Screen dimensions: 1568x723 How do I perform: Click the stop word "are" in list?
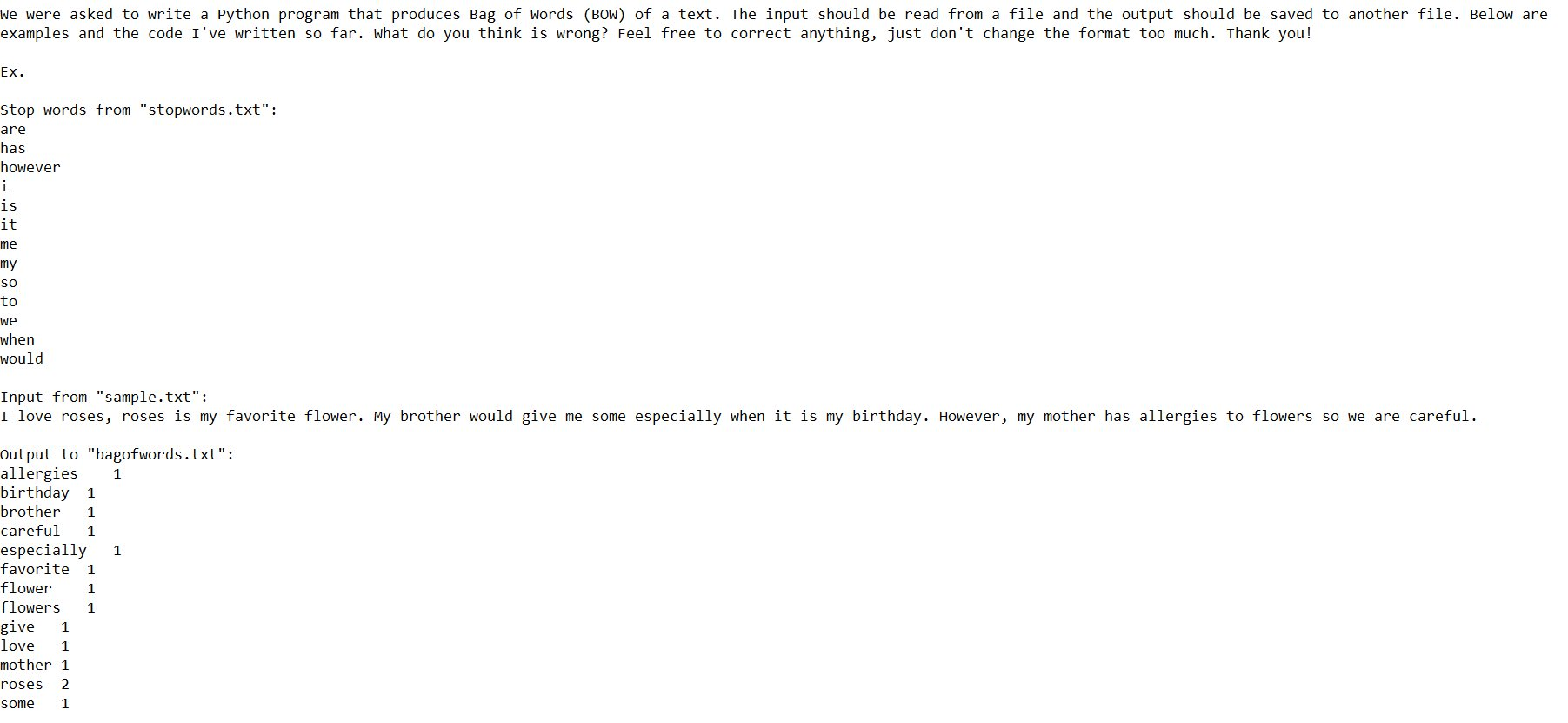[13, 129]
